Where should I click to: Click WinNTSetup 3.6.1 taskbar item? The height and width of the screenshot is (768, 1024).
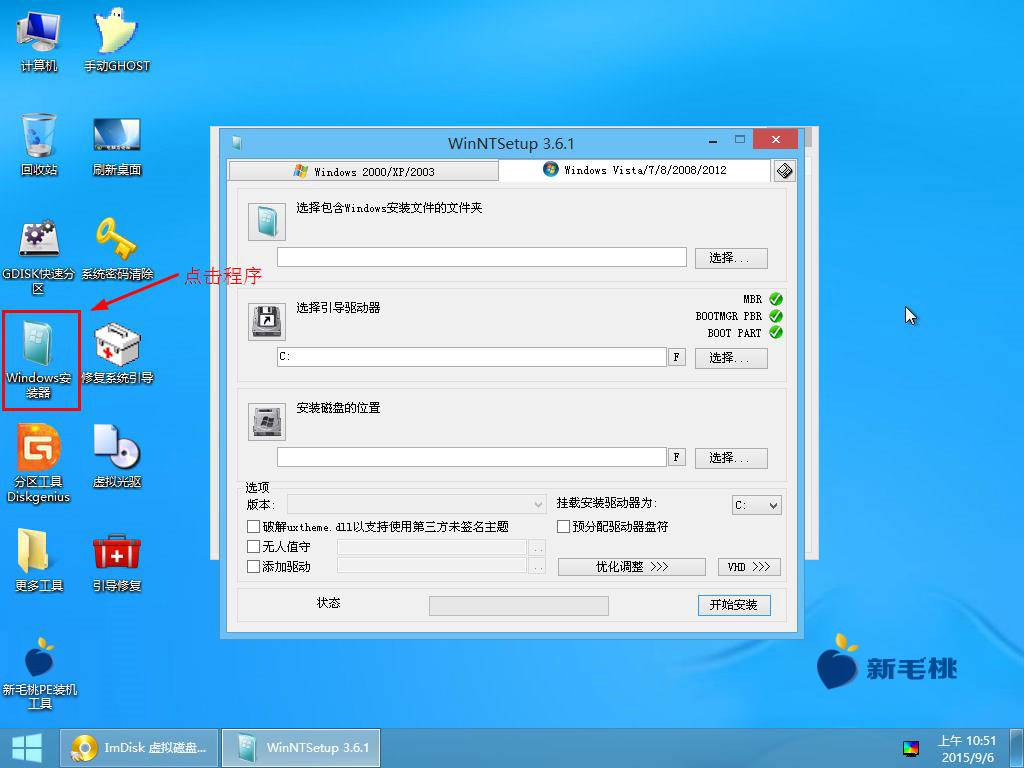coord(301,748)
